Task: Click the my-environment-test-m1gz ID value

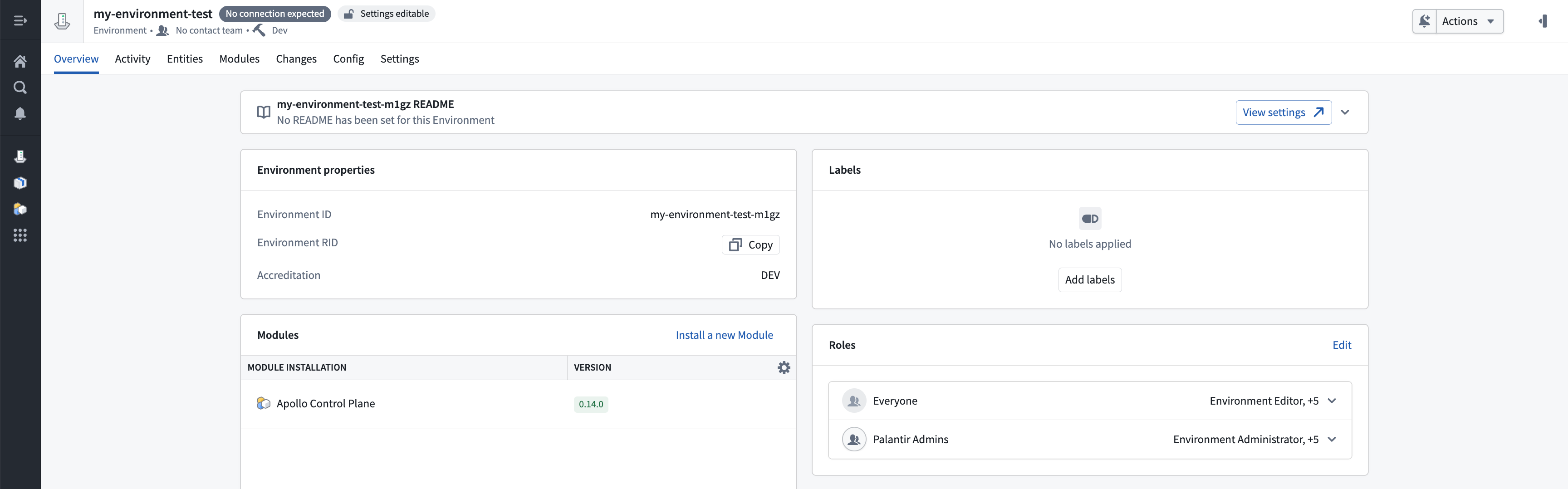Action: click(x=715, y=214)
